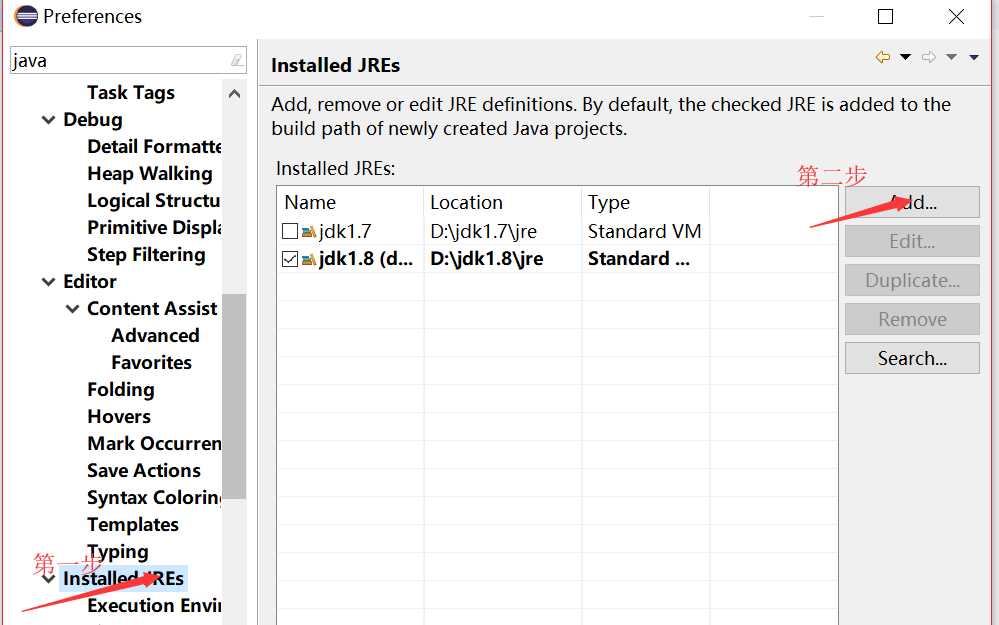
Task: Click the forward navigation arrow icon
Action: tap(928, 57)
